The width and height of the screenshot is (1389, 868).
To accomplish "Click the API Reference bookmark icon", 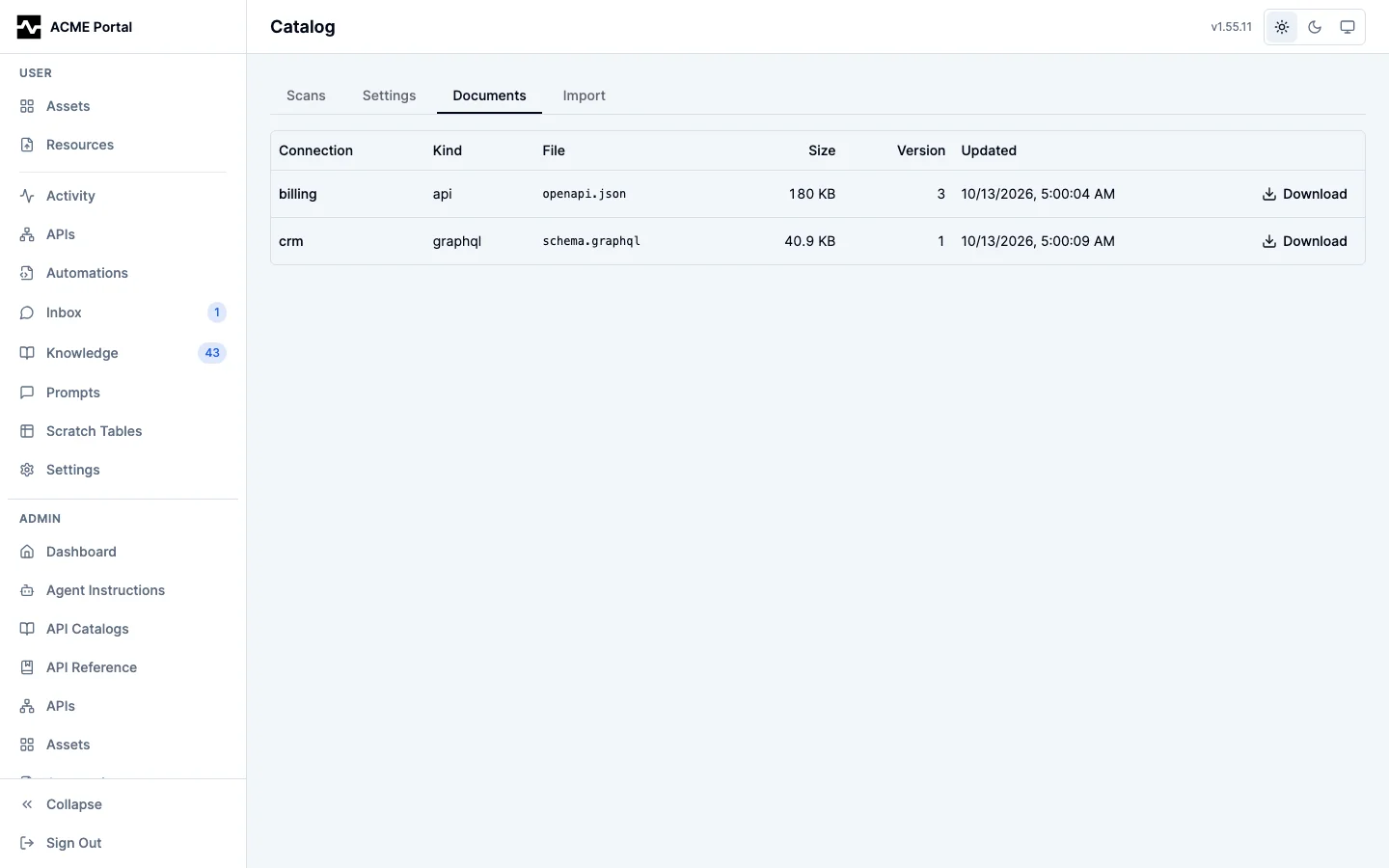I will tap(27, 667).
